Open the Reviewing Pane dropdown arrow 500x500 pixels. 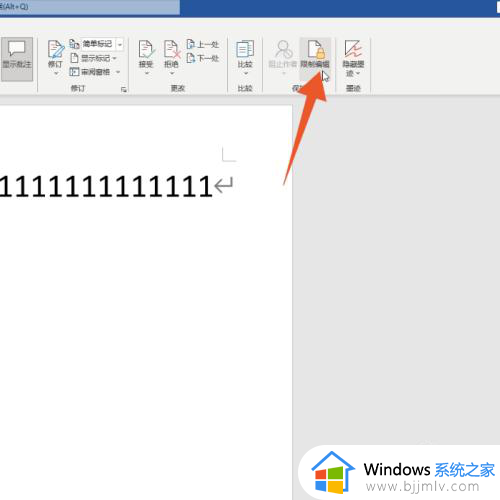(118, 72)
